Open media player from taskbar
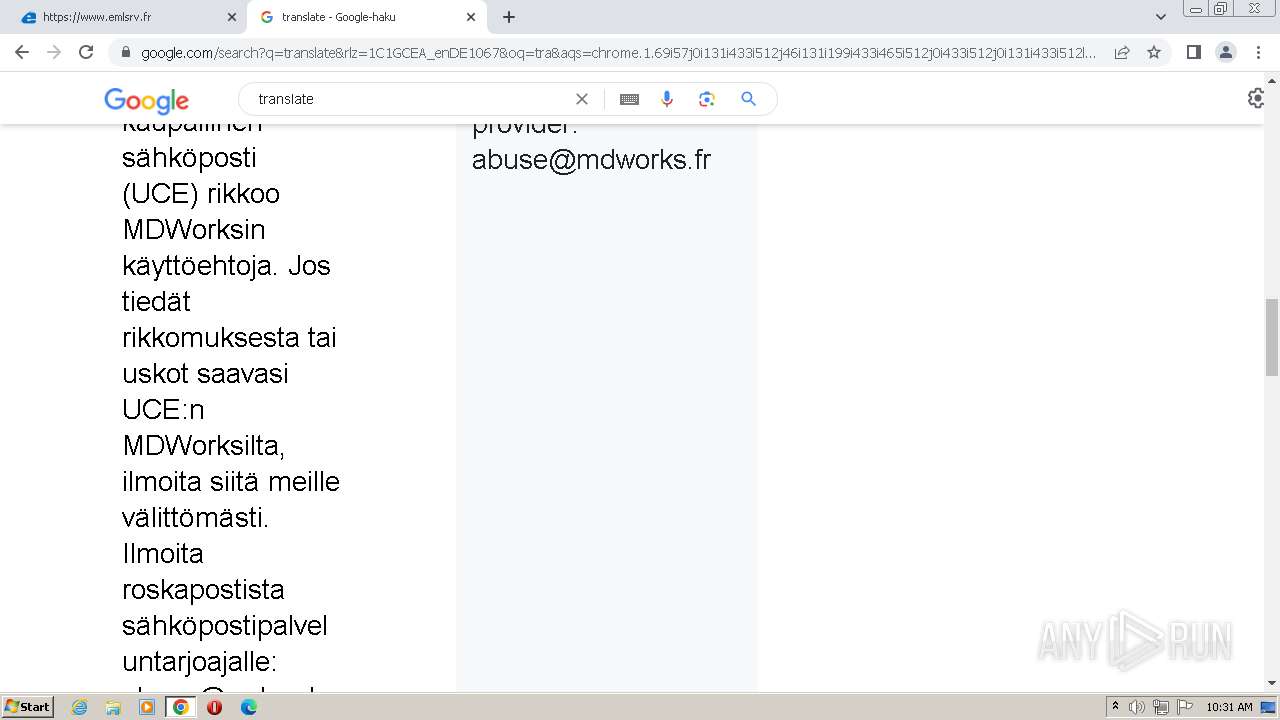Screen dimensions: 1280x720 pyautogui.click(x=147, y=707)
